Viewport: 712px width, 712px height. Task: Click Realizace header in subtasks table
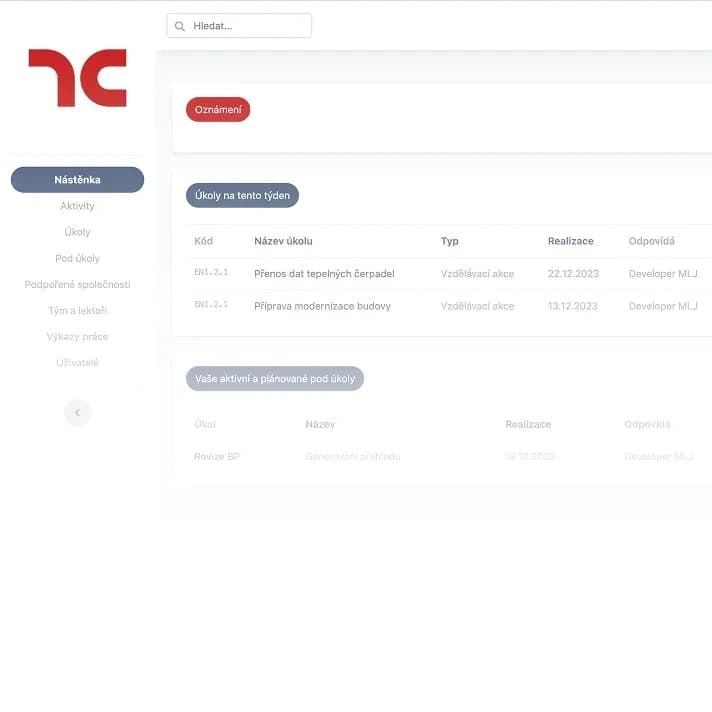point(528,425)
